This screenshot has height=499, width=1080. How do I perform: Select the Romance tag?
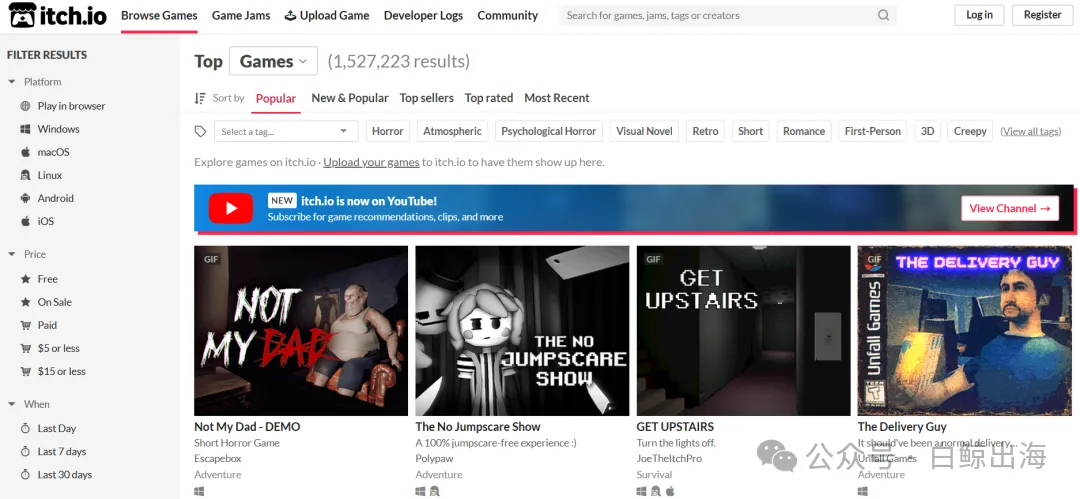point(804,131)
